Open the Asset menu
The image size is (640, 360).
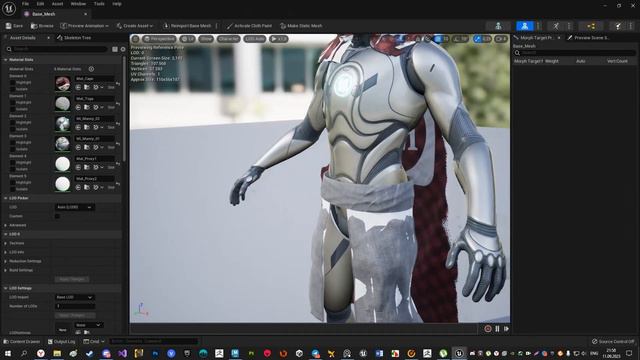click(57, 4)
